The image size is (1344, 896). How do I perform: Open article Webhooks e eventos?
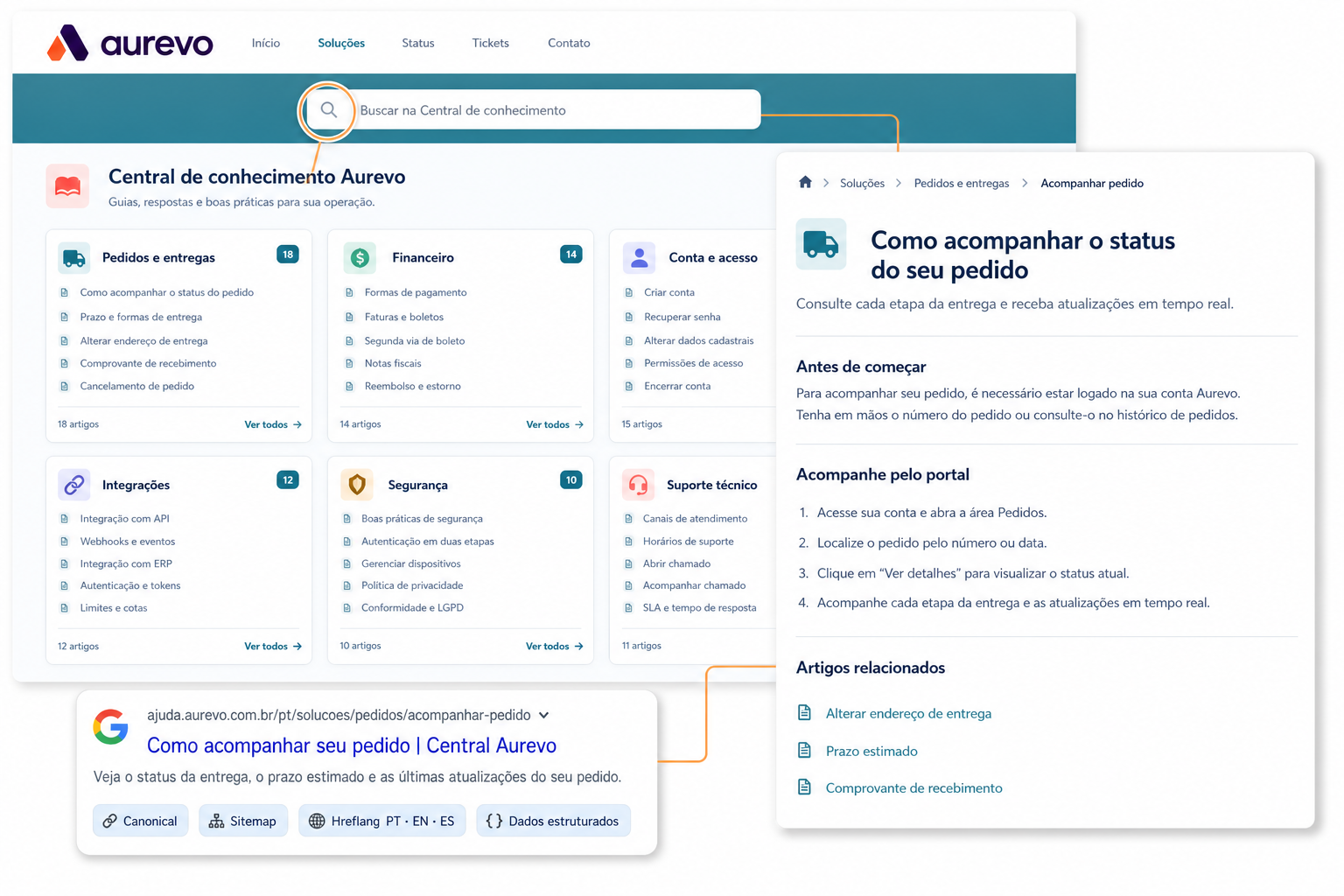(x=128, y=542)
